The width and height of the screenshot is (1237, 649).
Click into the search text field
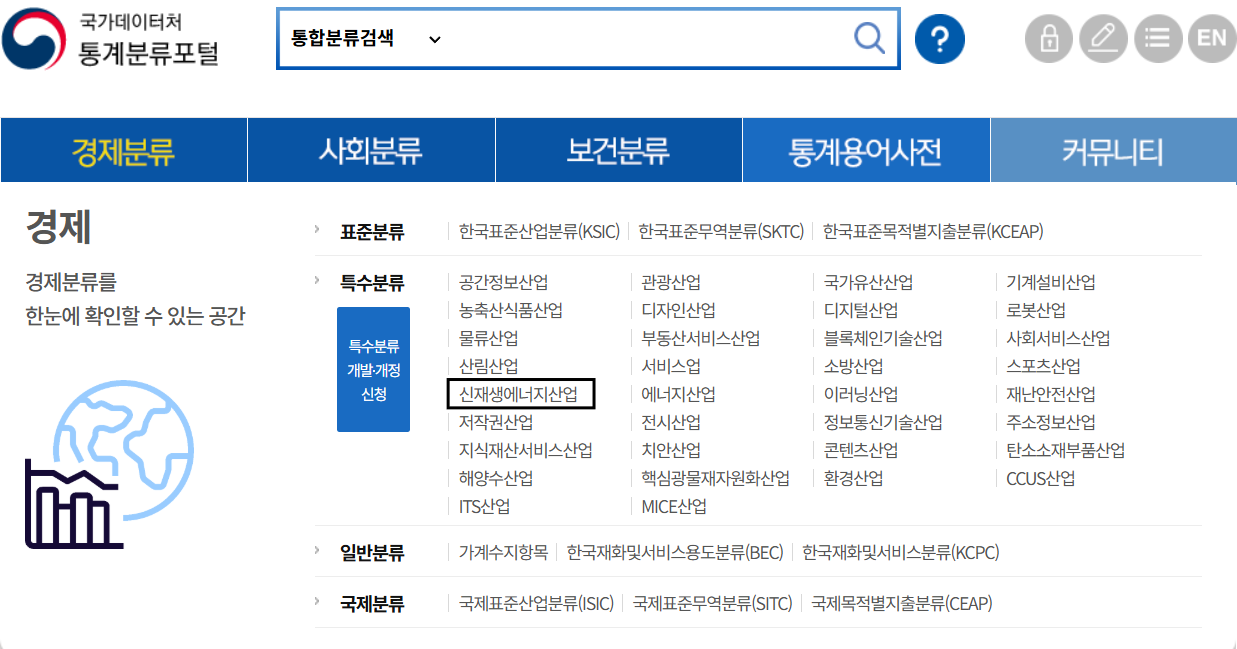[x=640, y=39]
